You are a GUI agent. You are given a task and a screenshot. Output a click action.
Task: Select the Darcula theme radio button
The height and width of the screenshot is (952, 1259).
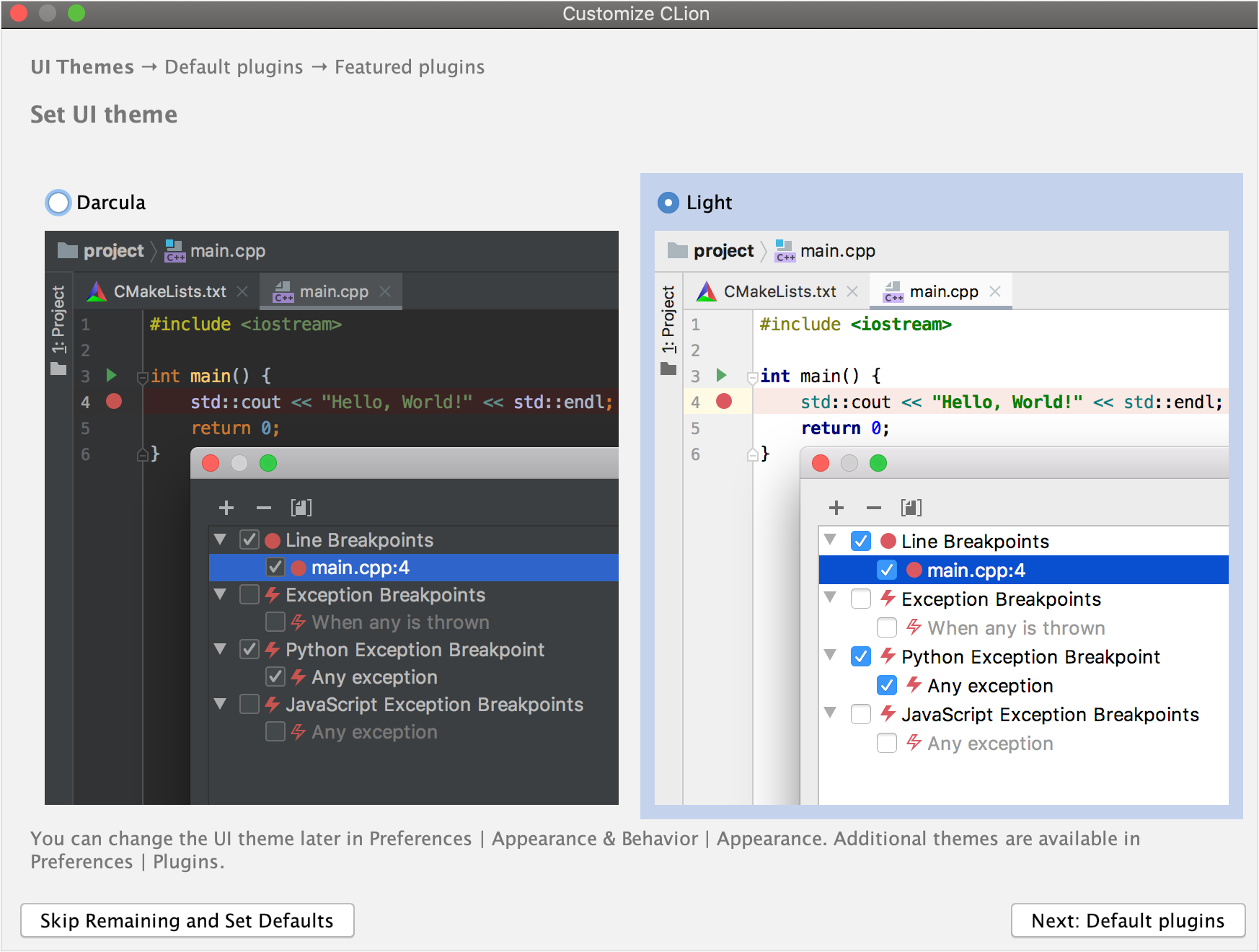[x=58, y=203]
